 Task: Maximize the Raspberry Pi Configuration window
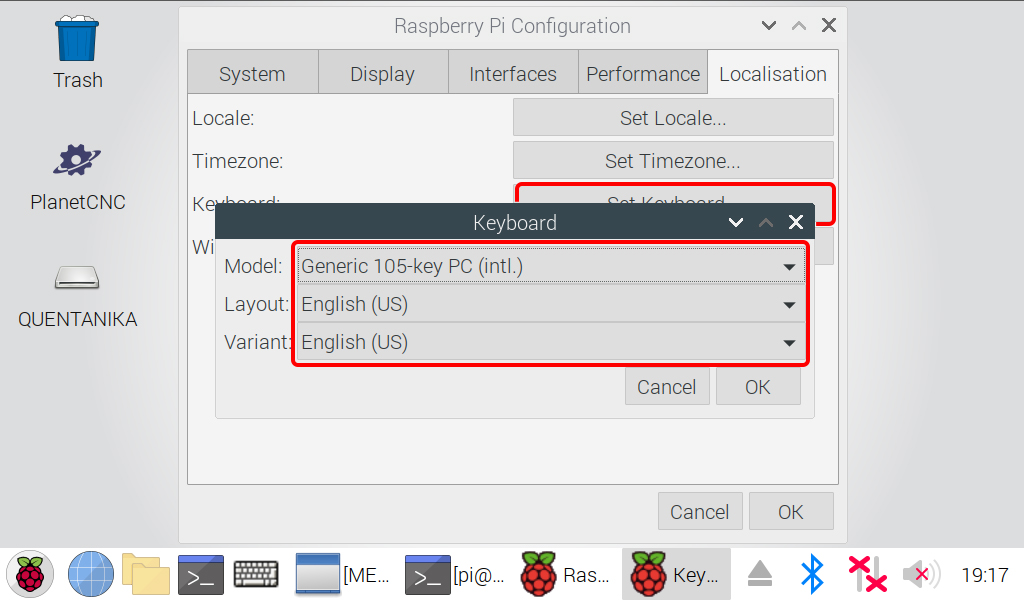coord(799,25)
